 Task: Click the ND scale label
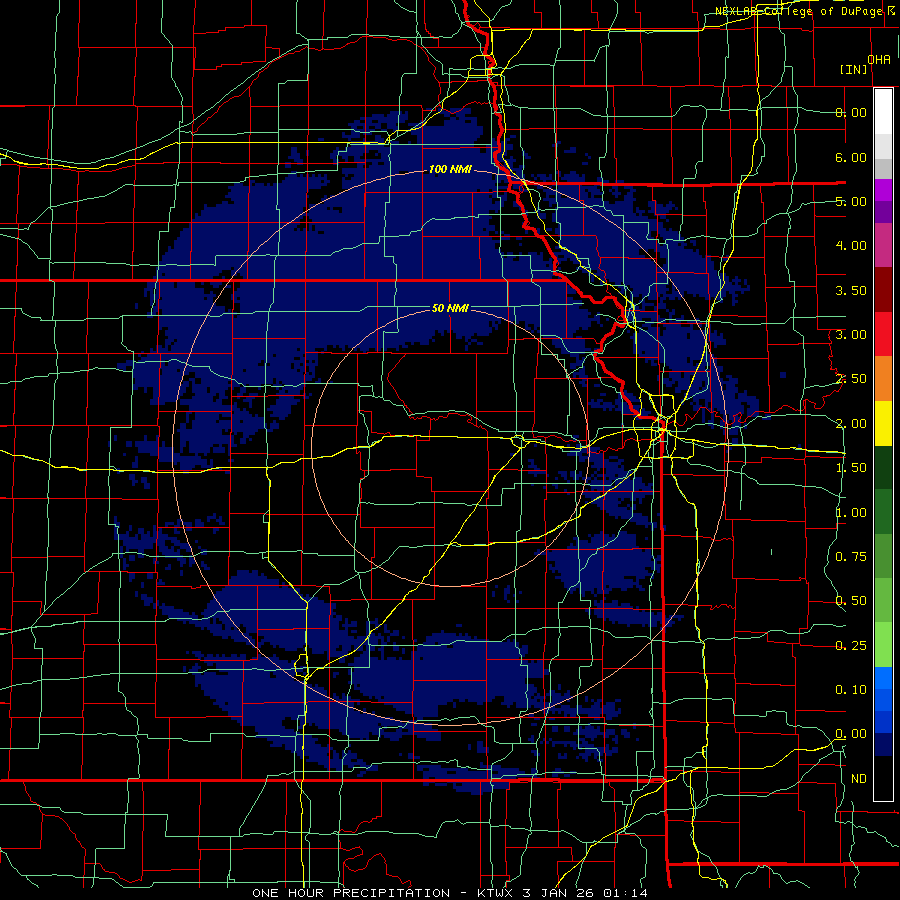tap(859, 779)
